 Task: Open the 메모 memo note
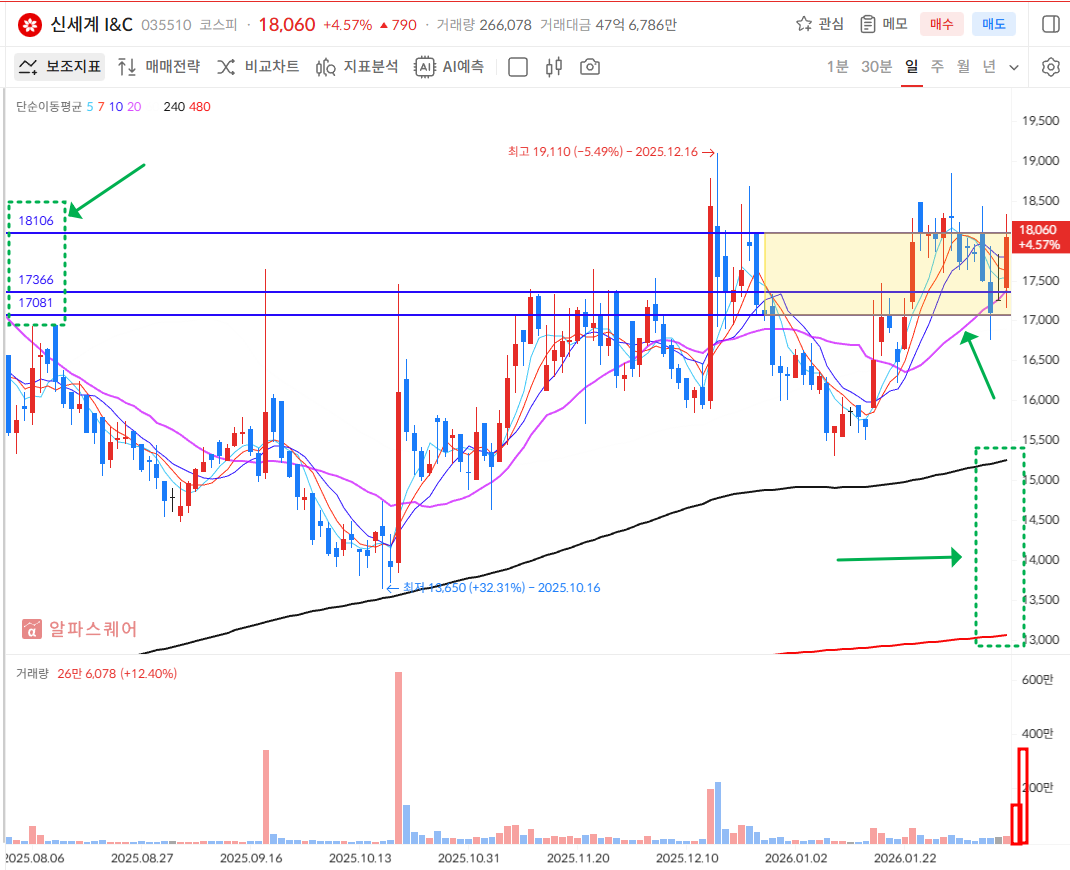coord(883,24)
